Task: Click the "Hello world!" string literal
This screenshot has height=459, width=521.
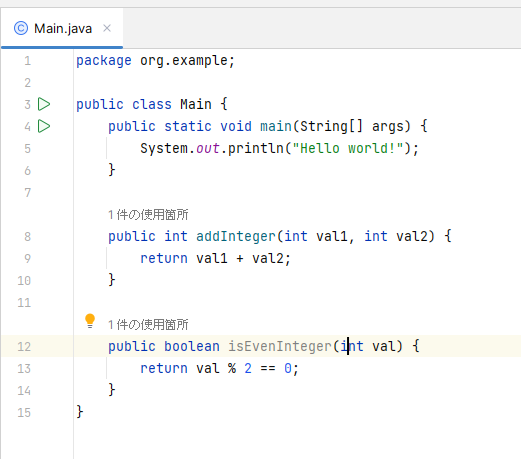Action: tap(348, 148)
